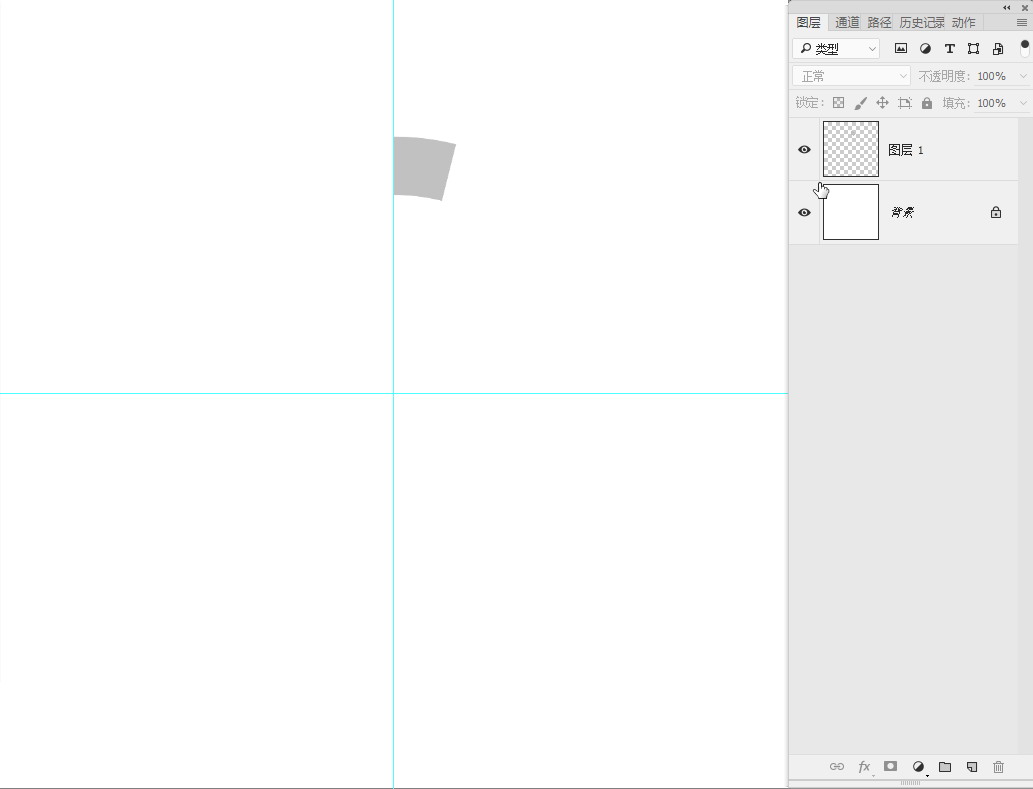This screenshot has height=789, width=1033.
Task: Add layer style fx icon
Action: point(864,767)
